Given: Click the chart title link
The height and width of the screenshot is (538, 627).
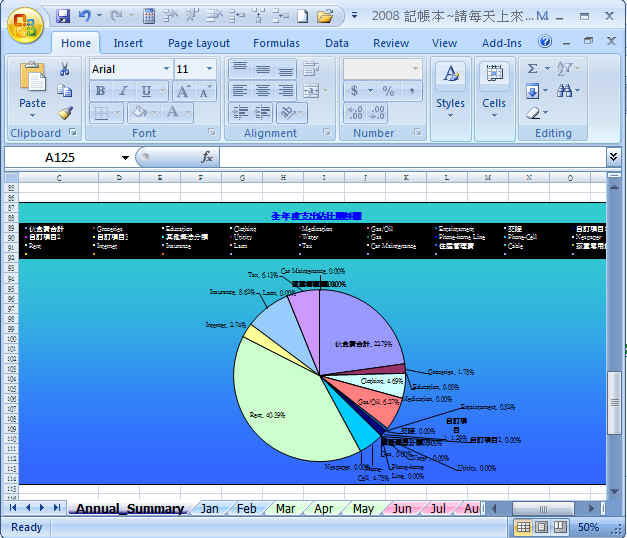Looking at the screenshot, I should [x=317, y=216].
